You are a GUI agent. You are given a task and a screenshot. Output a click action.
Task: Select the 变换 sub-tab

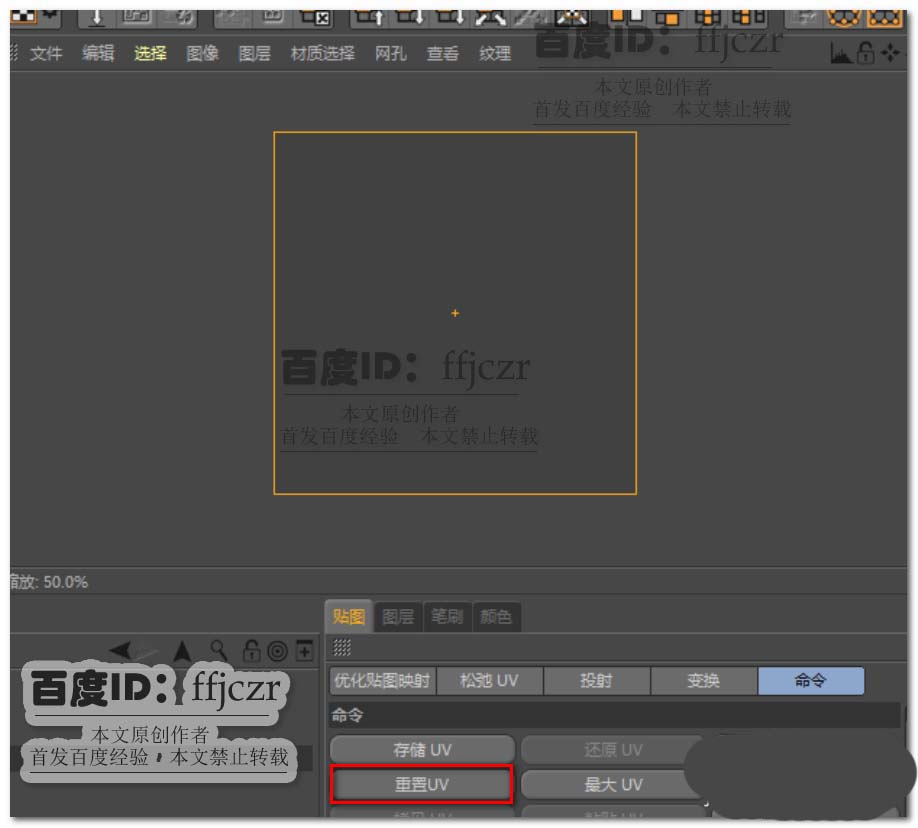(704, 680)
